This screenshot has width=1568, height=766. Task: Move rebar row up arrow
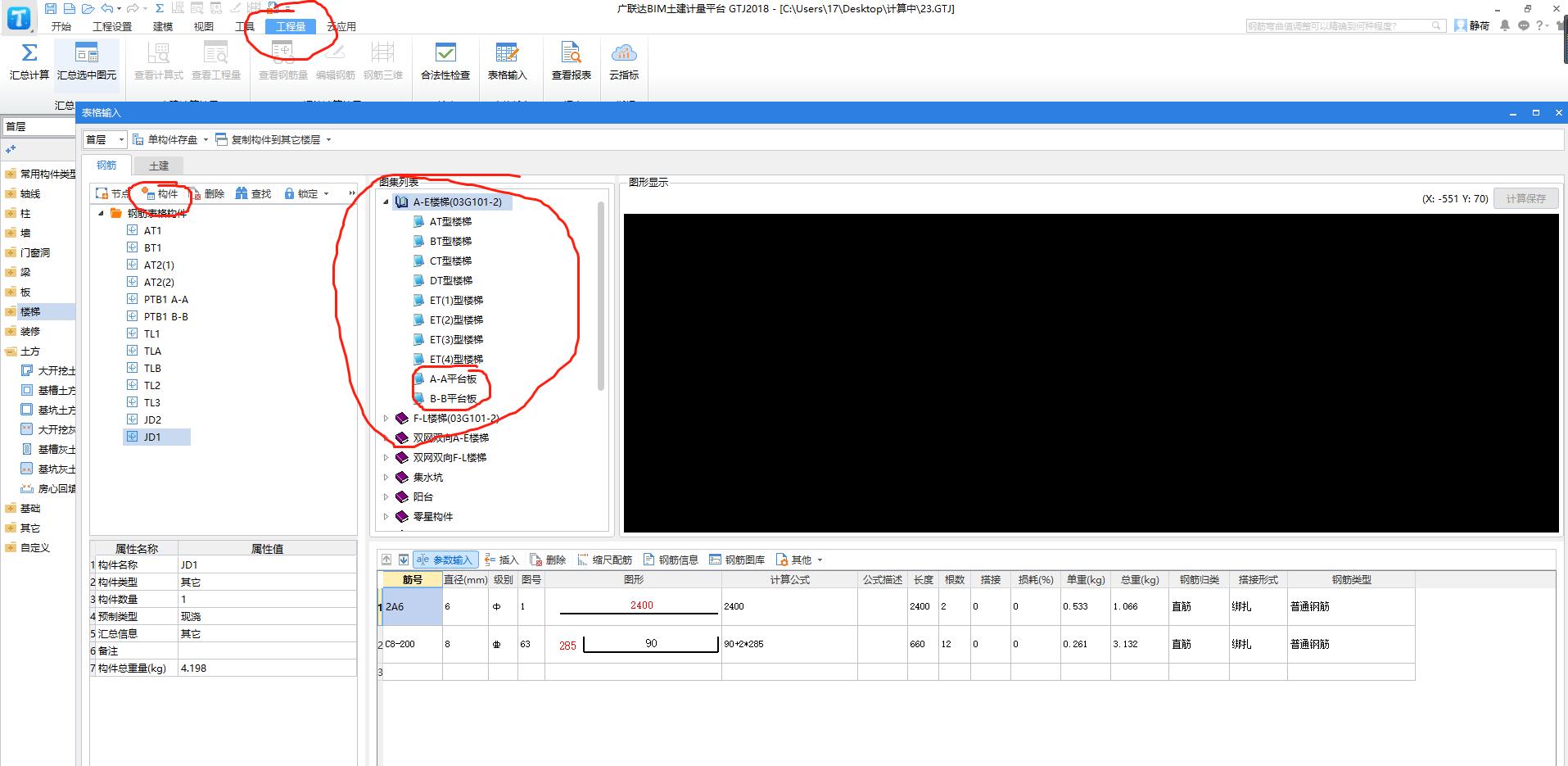click(386, 560)
